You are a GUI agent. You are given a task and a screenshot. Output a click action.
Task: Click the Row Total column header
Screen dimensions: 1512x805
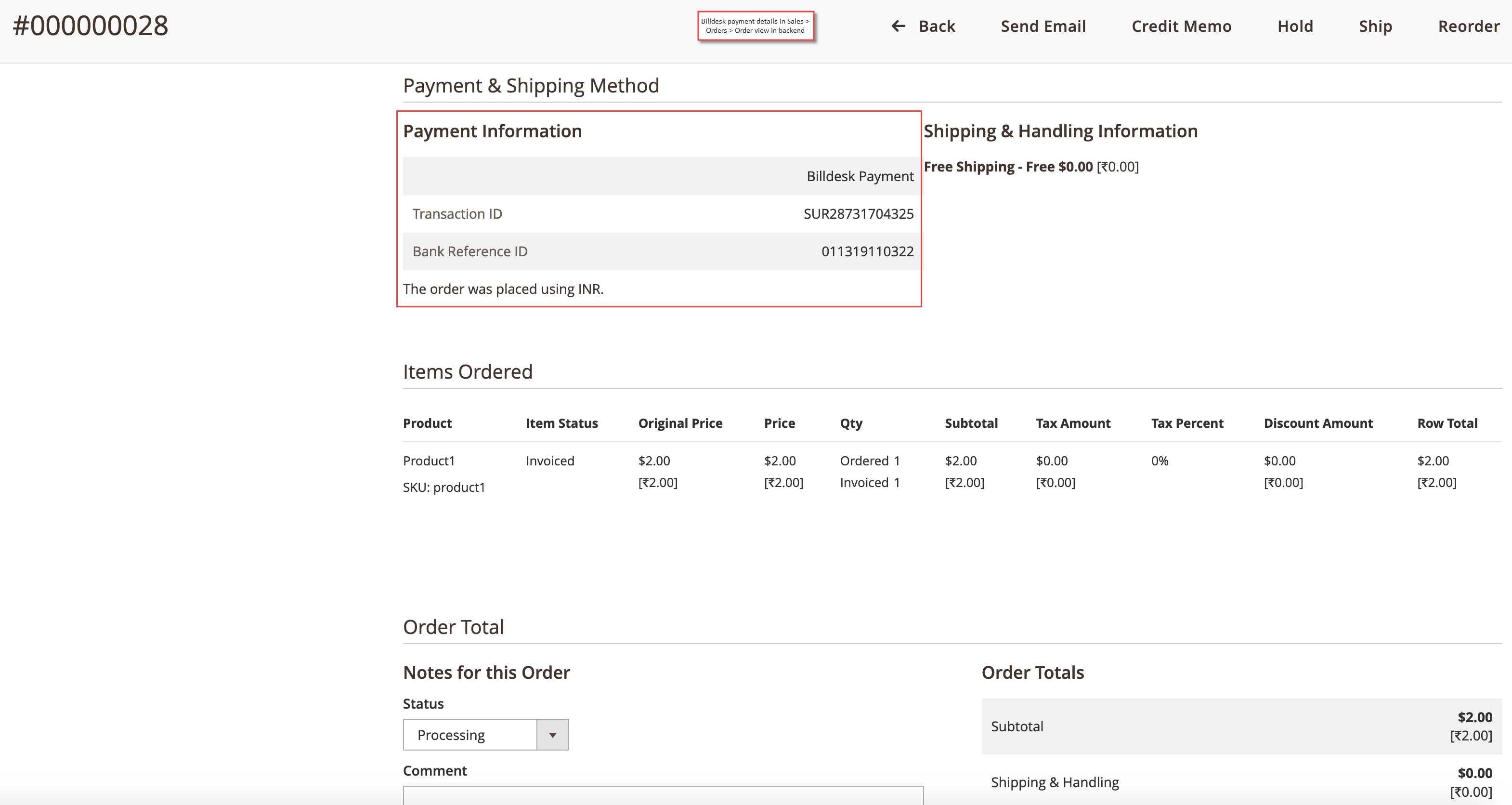pyautogui.click(x=1447, y=423)
